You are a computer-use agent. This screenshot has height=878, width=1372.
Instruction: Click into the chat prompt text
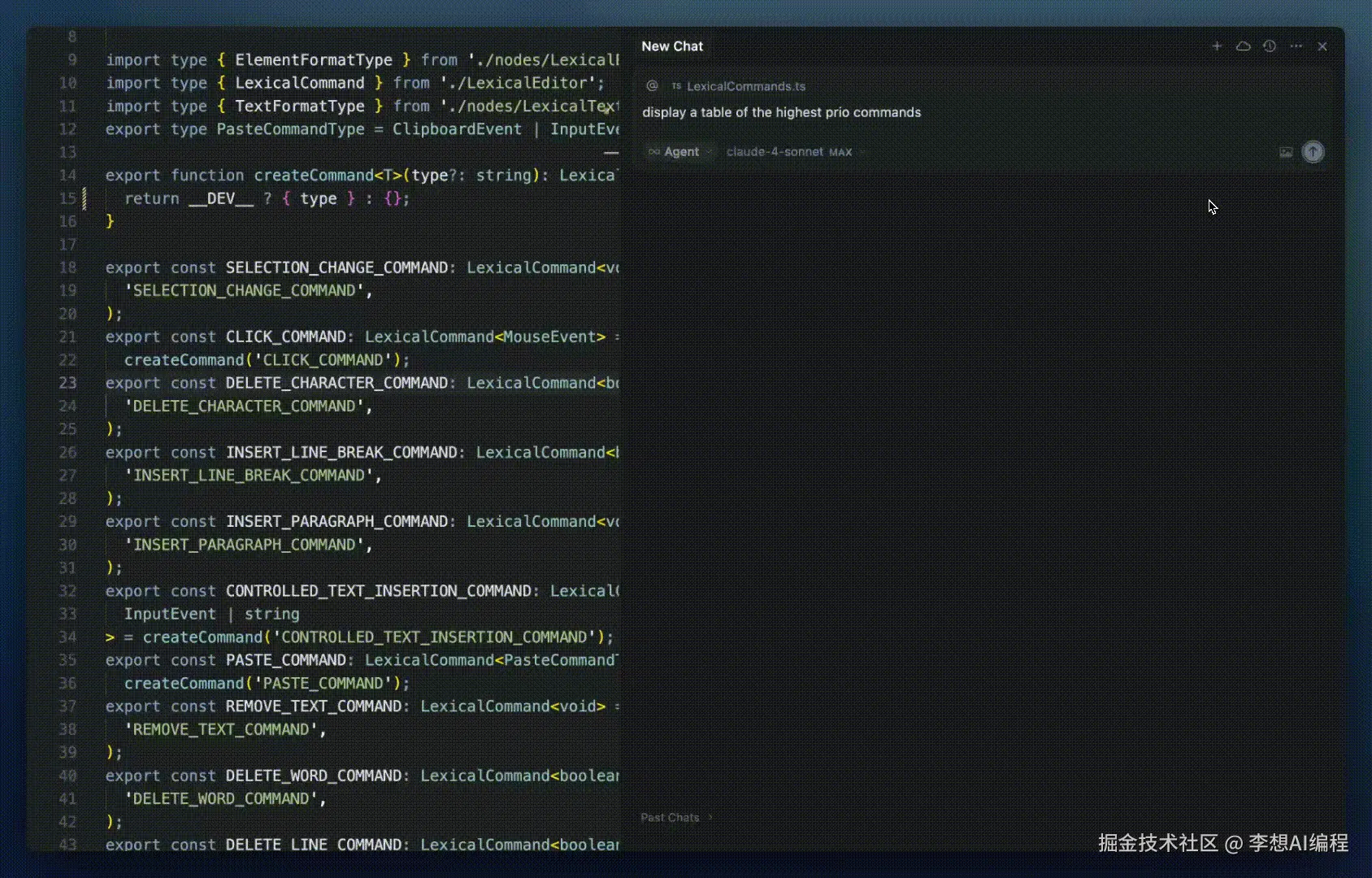pyautogui.click(x=782, y=112)
